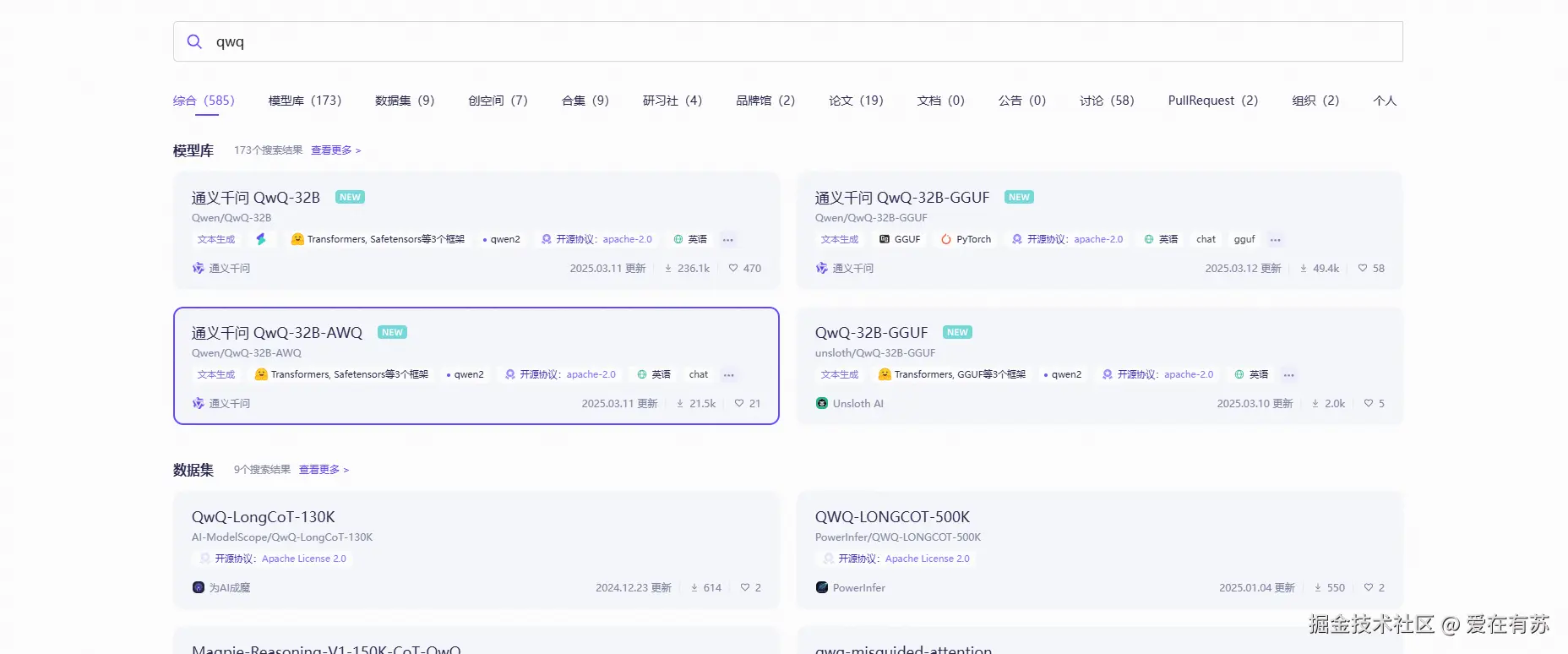Screen dimensions: 1568x654
Task: Switch to the 讨论 (58) tab
Action: tap(1107, 101)
